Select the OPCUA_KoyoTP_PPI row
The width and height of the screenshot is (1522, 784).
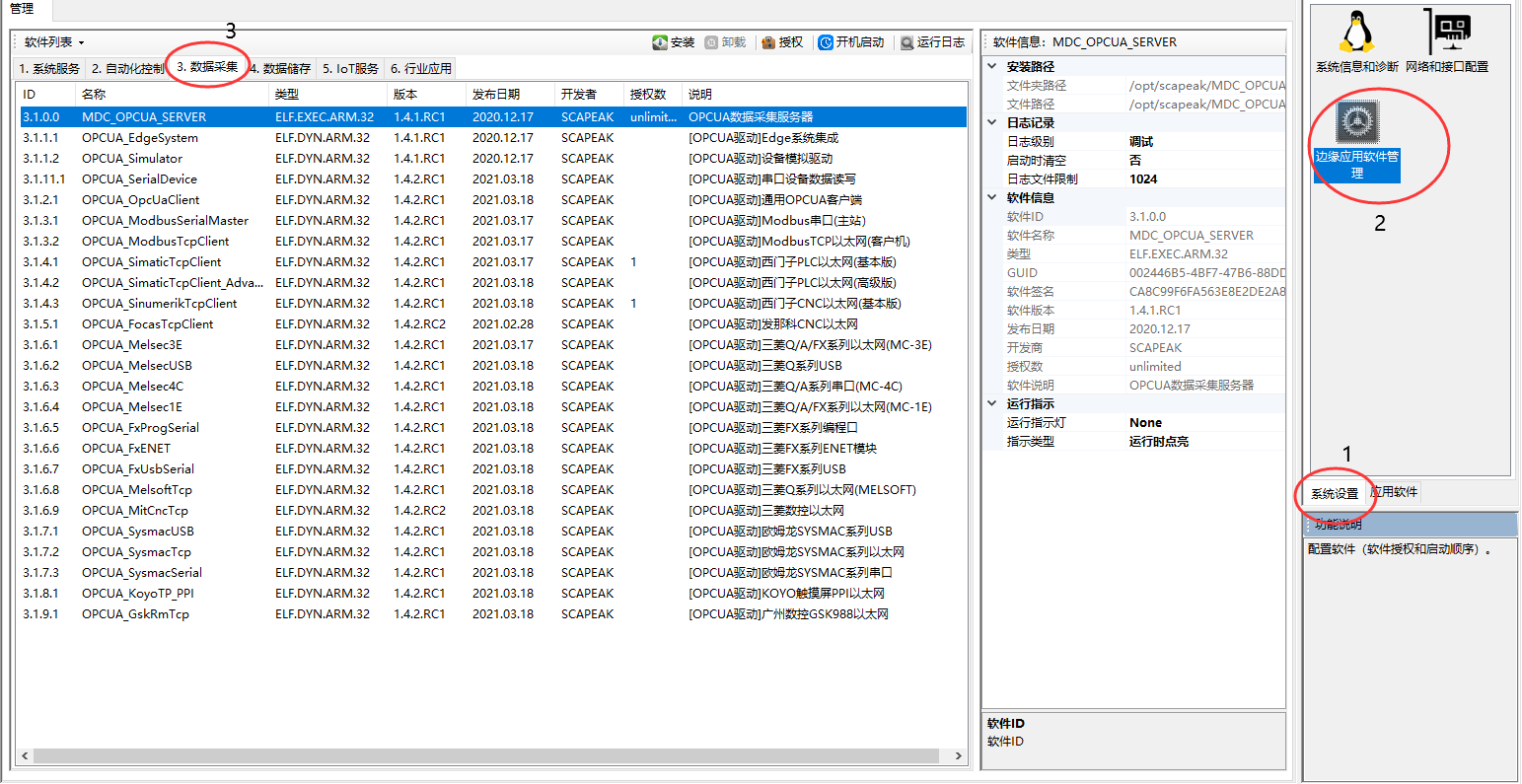(492, 594)
